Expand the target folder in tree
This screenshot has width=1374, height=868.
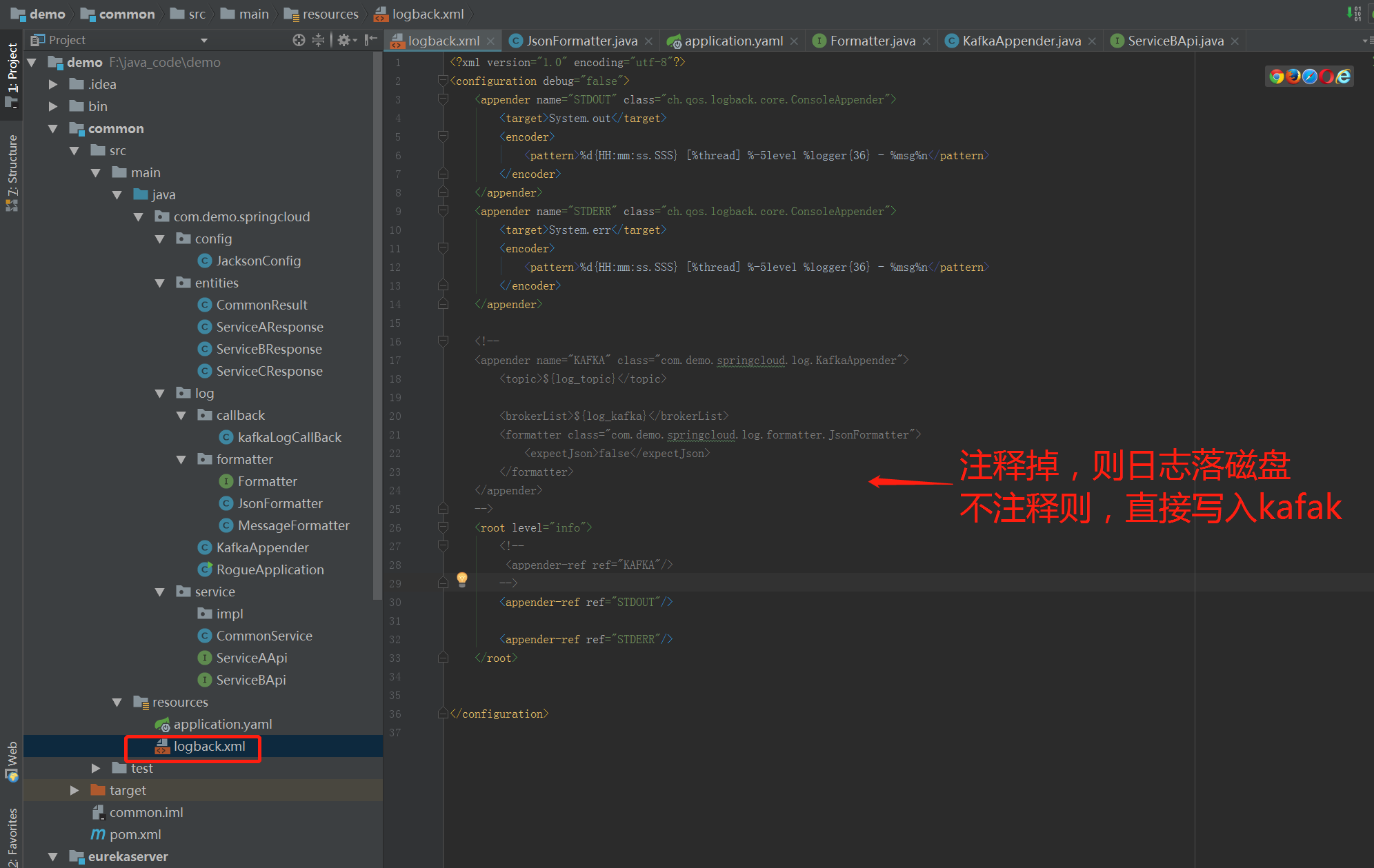coord(74,790)
